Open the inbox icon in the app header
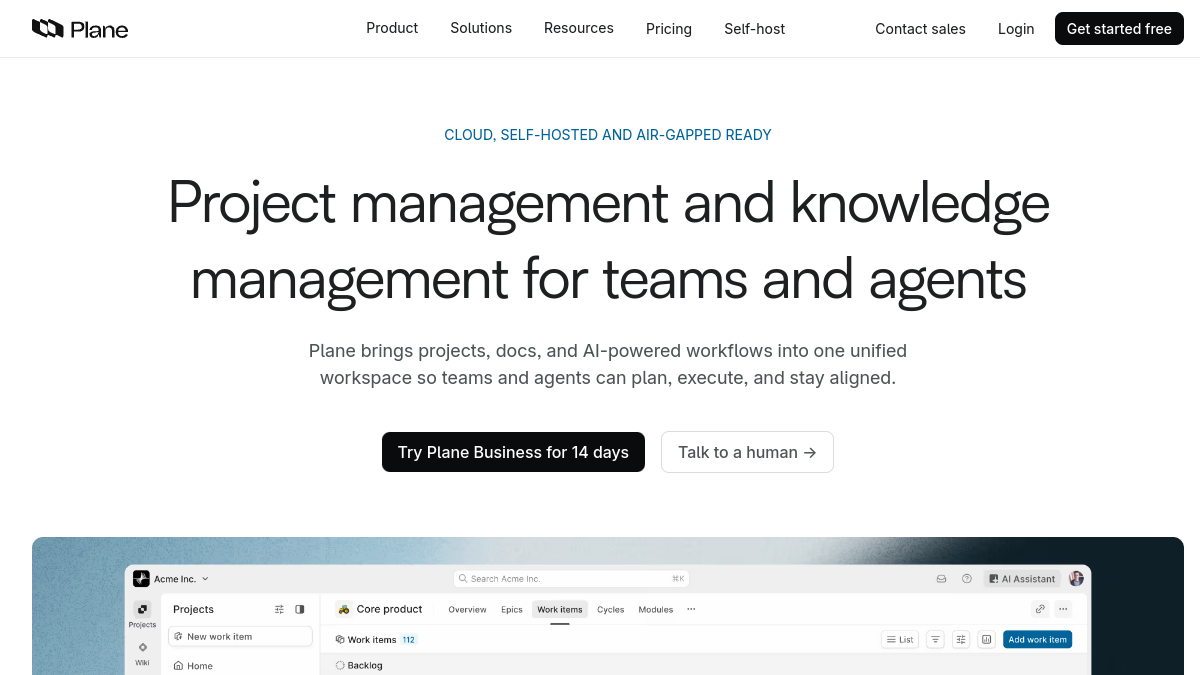The image size is (1200, 675). click(941, 579)
